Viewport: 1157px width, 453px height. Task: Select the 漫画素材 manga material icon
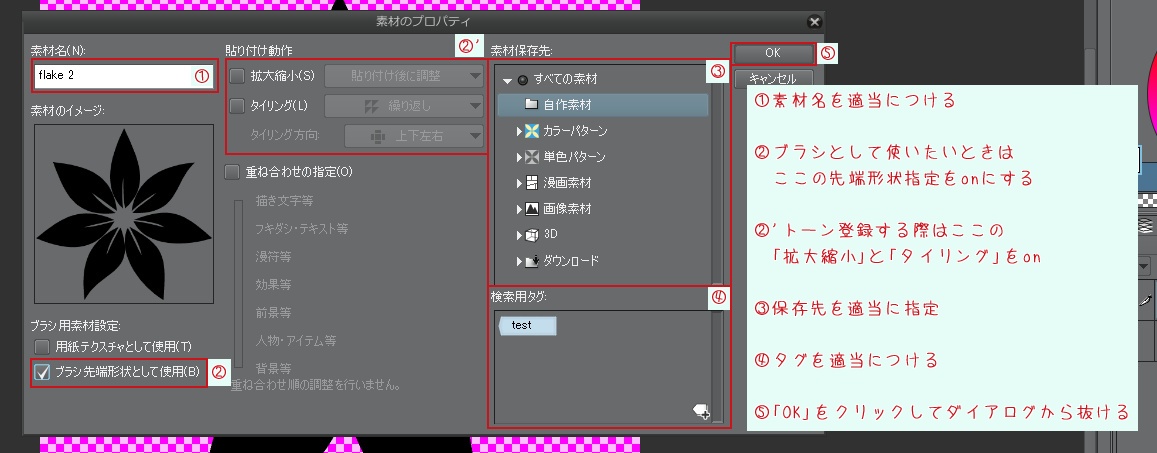(532, 183)
